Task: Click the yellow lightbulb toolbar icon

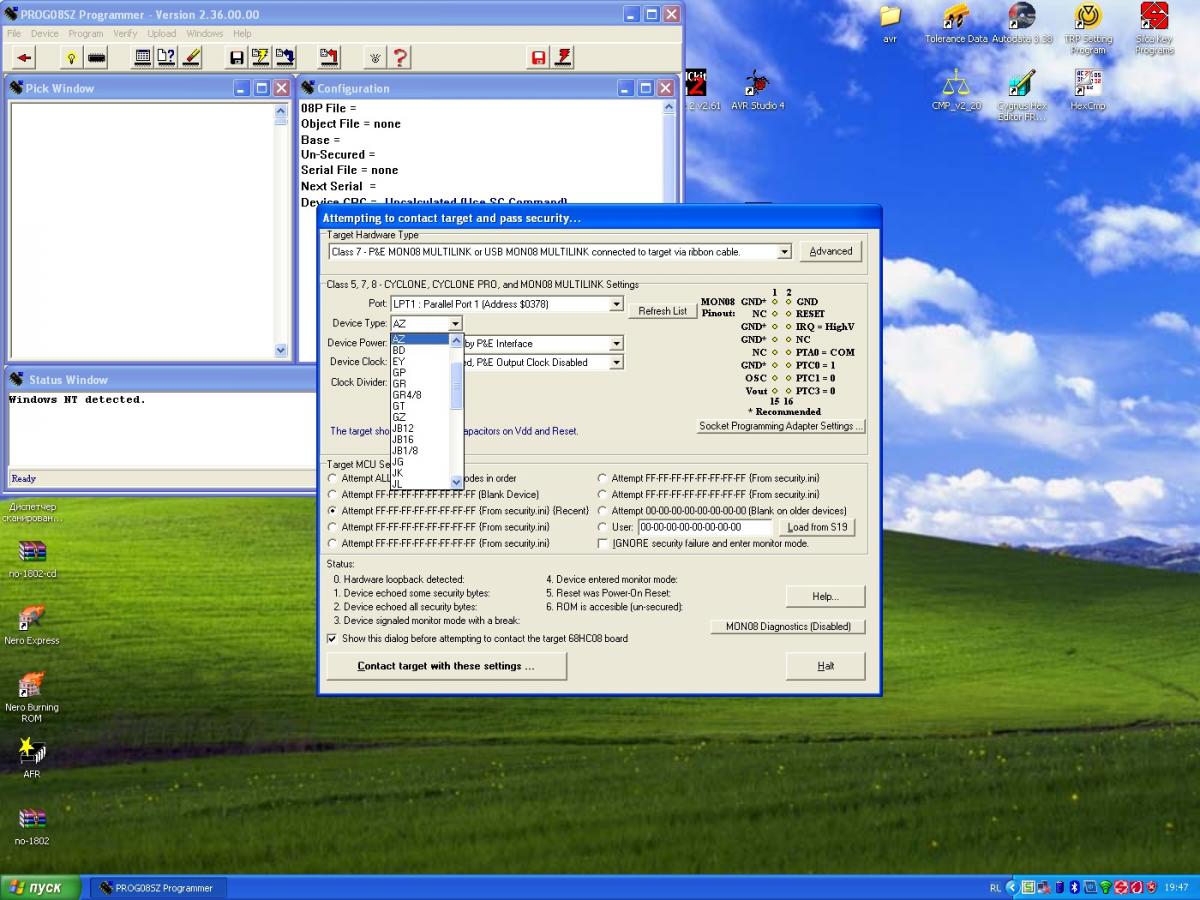Action: click(71, 57)
